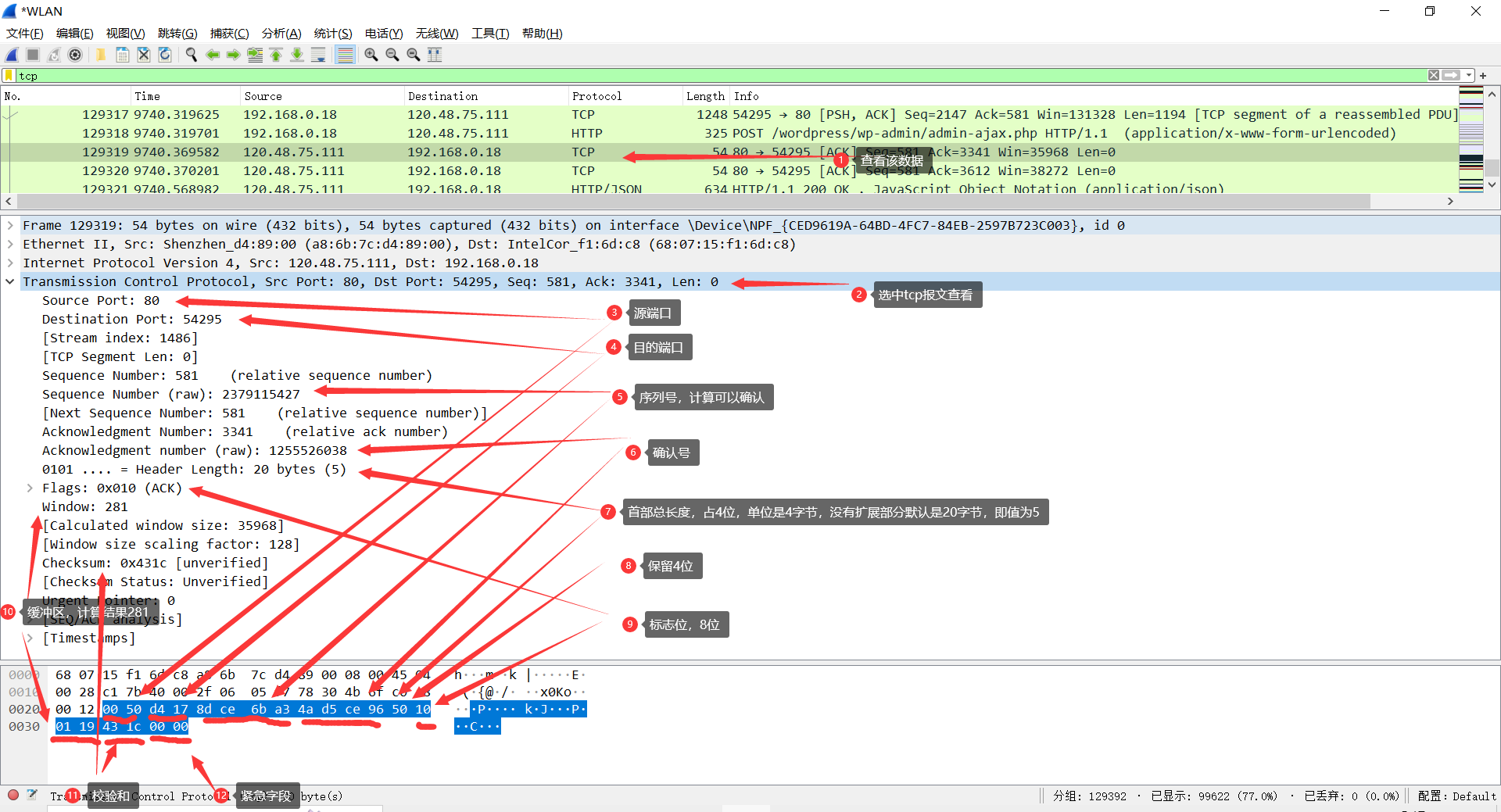The width and height of the screenshot is (1501, 812).
Task: Select the Sequence Number (raw) field
Action: 171,394
